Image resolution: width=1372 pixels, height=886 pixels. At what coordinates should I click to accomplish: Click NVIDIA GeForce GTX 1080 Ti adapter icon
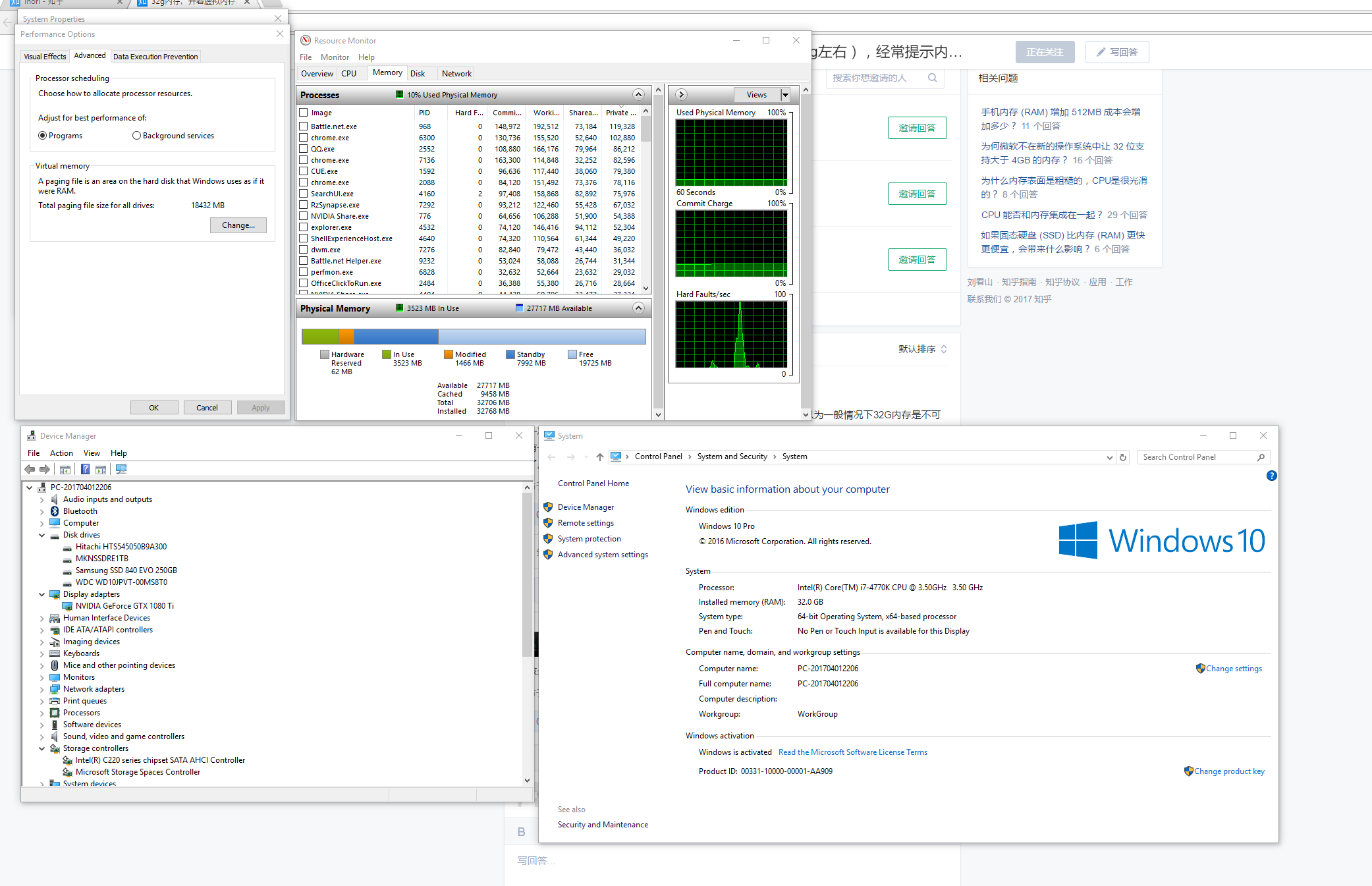click(67, 606)
